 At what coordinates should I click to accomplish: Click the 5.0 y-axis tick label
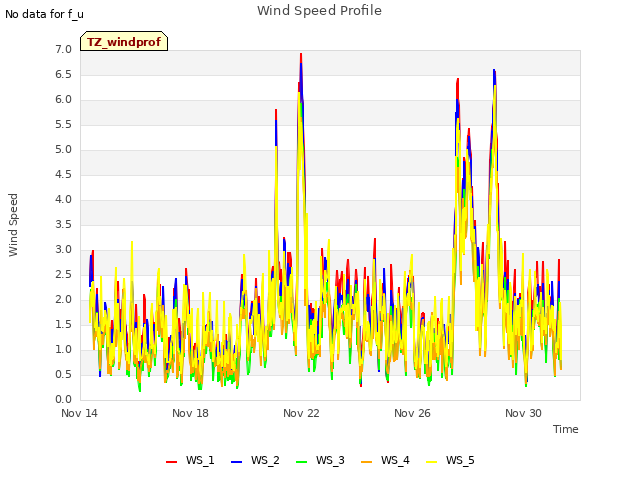[x=63, y=149]
